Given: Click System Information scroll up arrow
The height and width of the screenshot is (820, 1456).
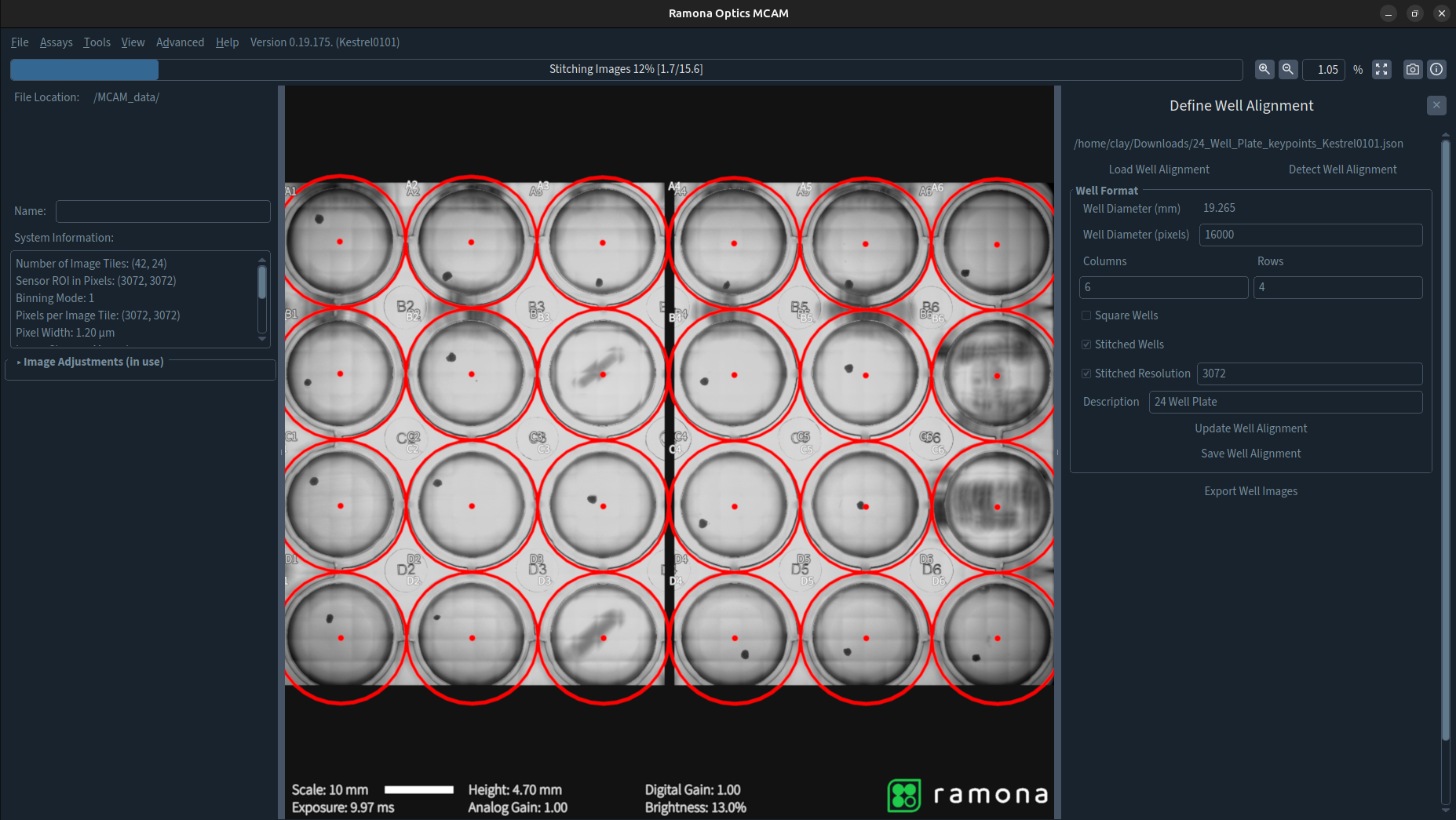Looking at the screenshot, I should 262,260.
